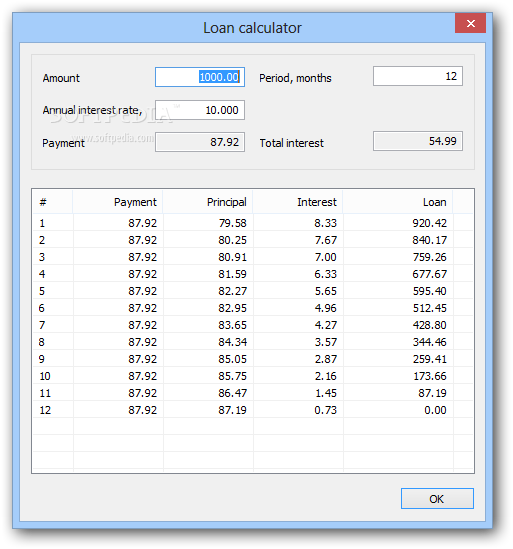Click principal value 82.27
This screenshot has width=513, height=549.
[233, 291]
